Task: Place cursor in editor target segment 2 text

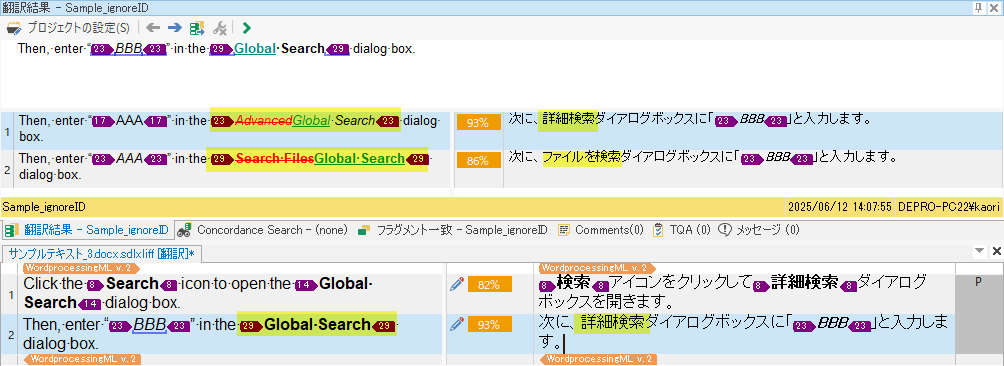Action: pyautogui.click(x=743, y=333)
